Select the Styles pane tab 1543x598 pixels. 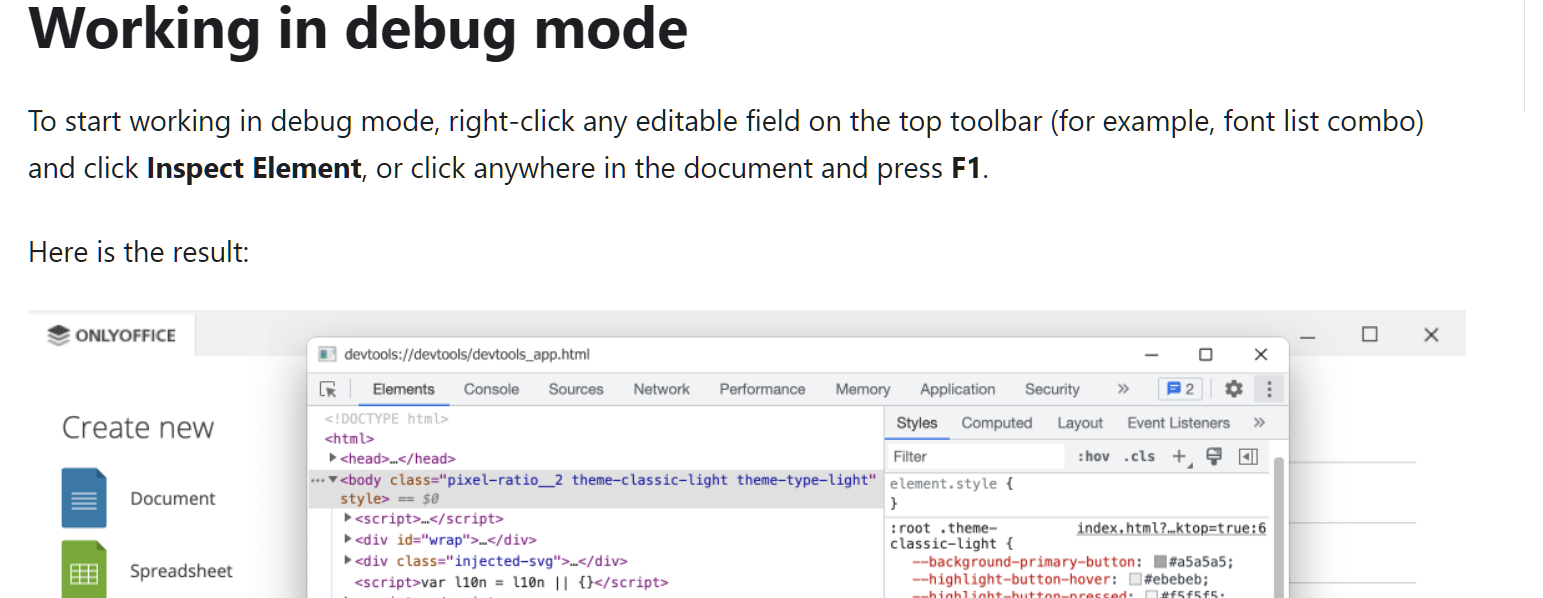coord(916,423)
